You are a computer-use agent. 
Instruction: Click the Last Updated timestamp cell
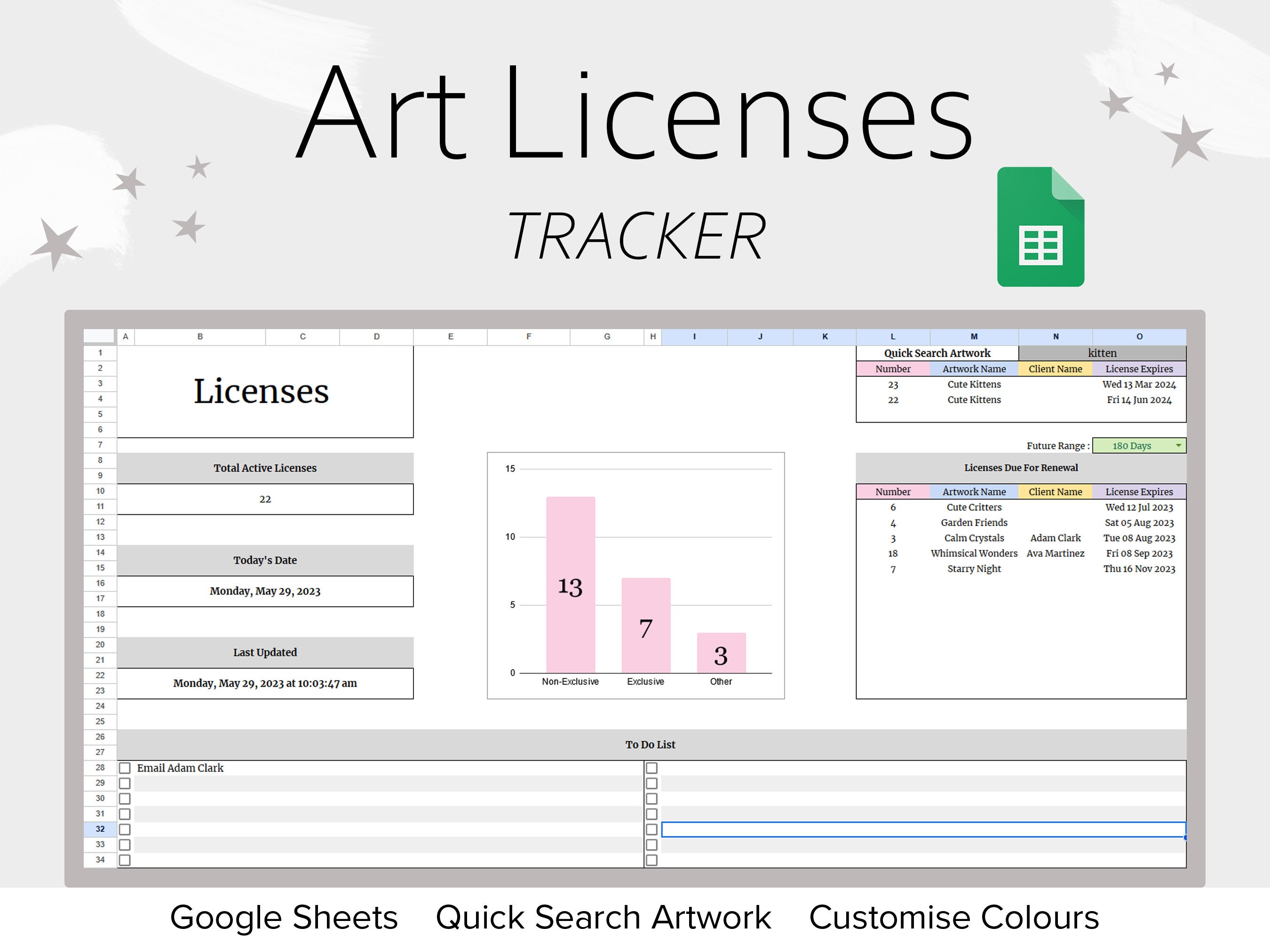[265, 684]
